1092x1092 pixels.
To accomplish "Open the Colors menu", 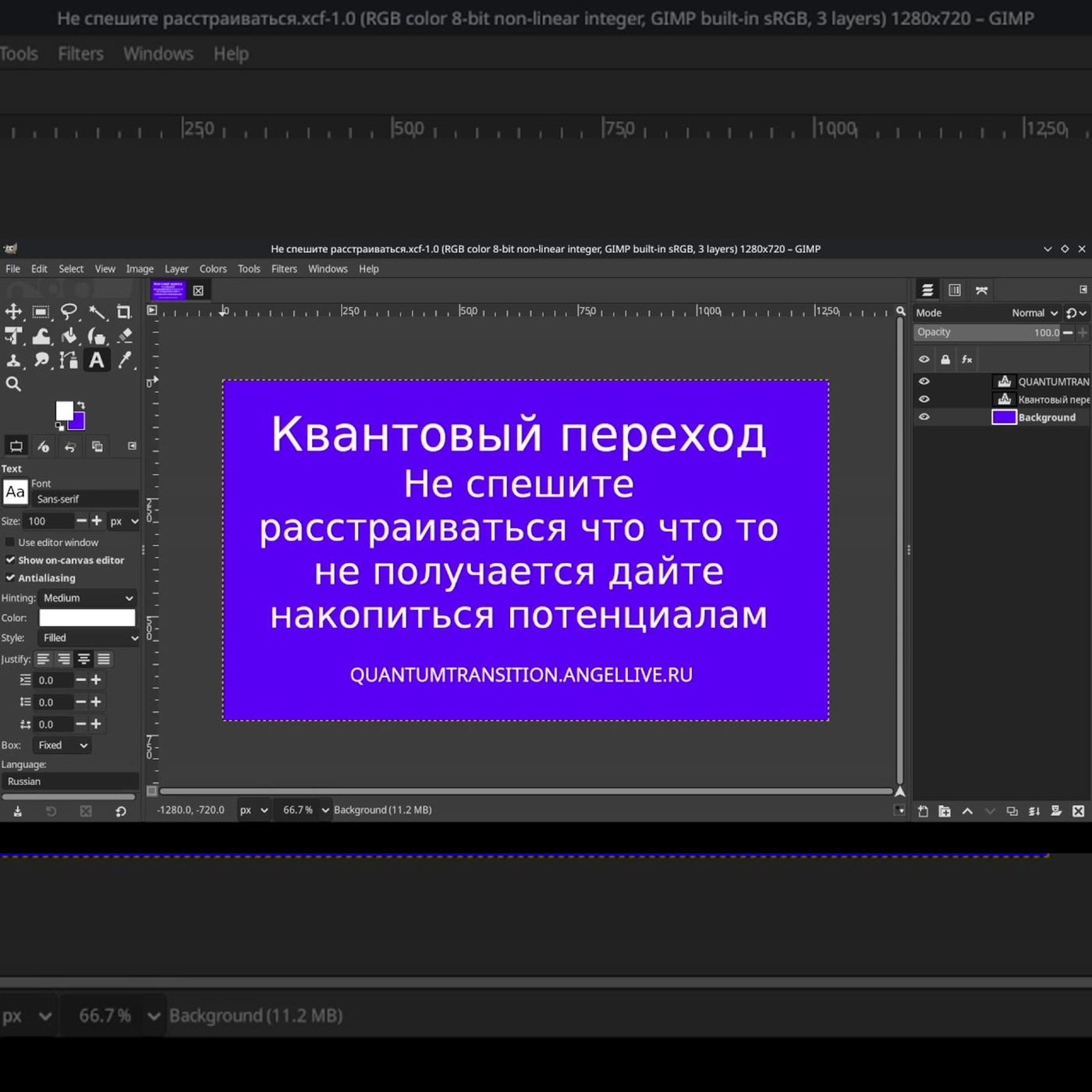I will tap(213, 269).
